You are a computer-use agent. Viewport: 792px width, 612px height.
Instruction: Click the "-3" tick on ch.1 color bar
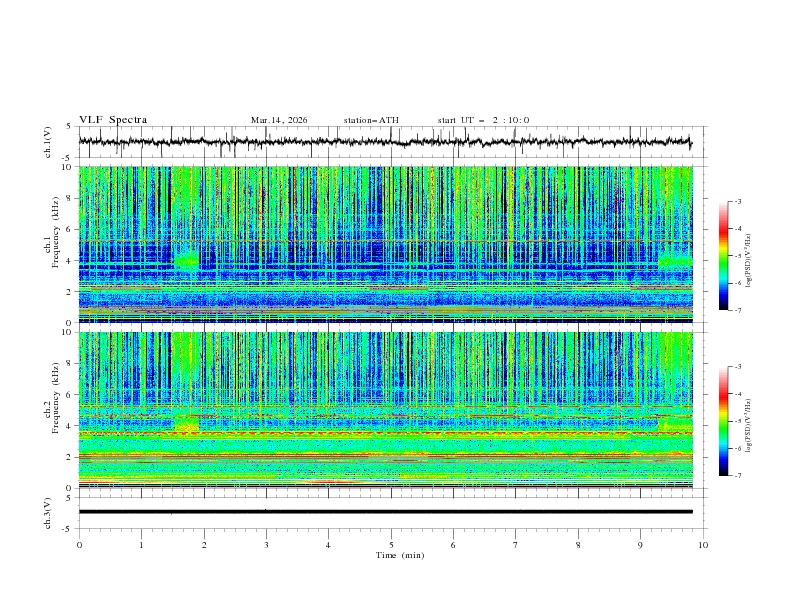pos(738,201)
